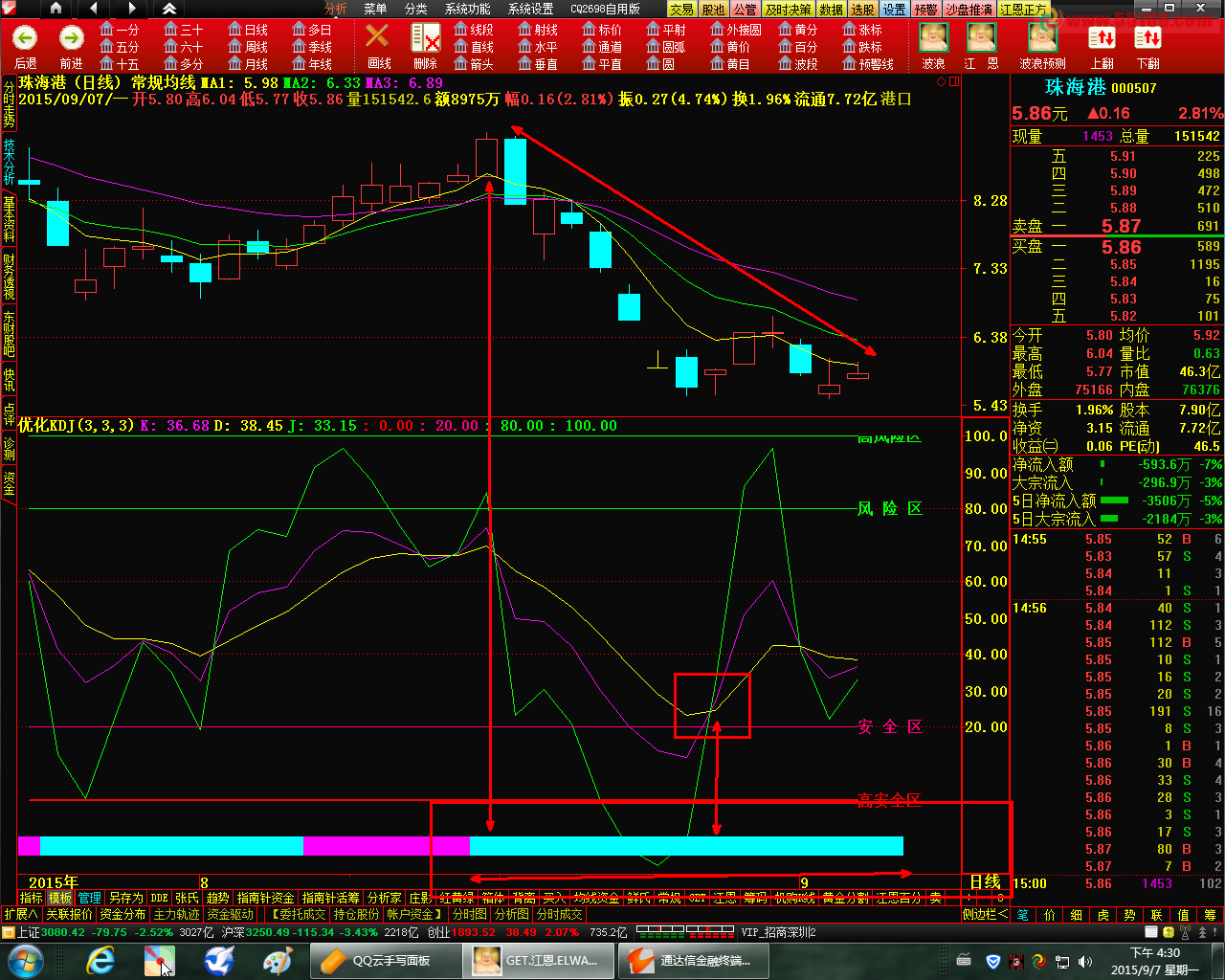The image size is (1225, 980).
Task: Select the 圆弧 arc drawing tool
Action: click(x=666, y=47)
